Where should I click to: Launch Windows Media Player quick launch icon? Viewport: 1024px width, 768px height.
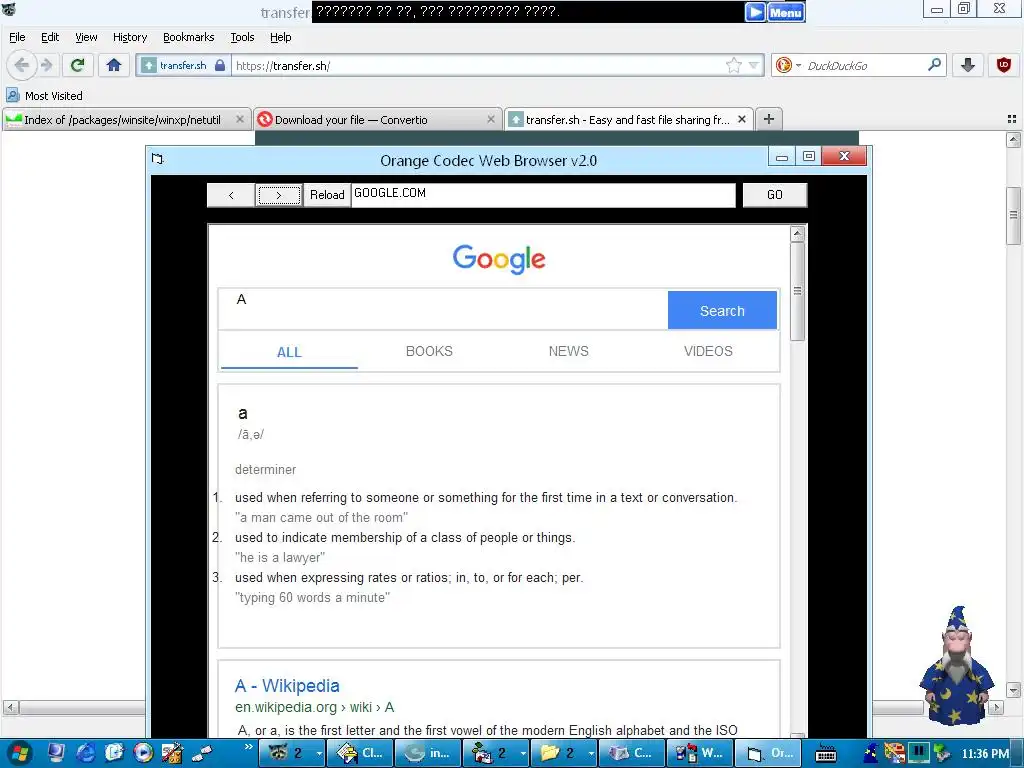[x=143, y=753]
